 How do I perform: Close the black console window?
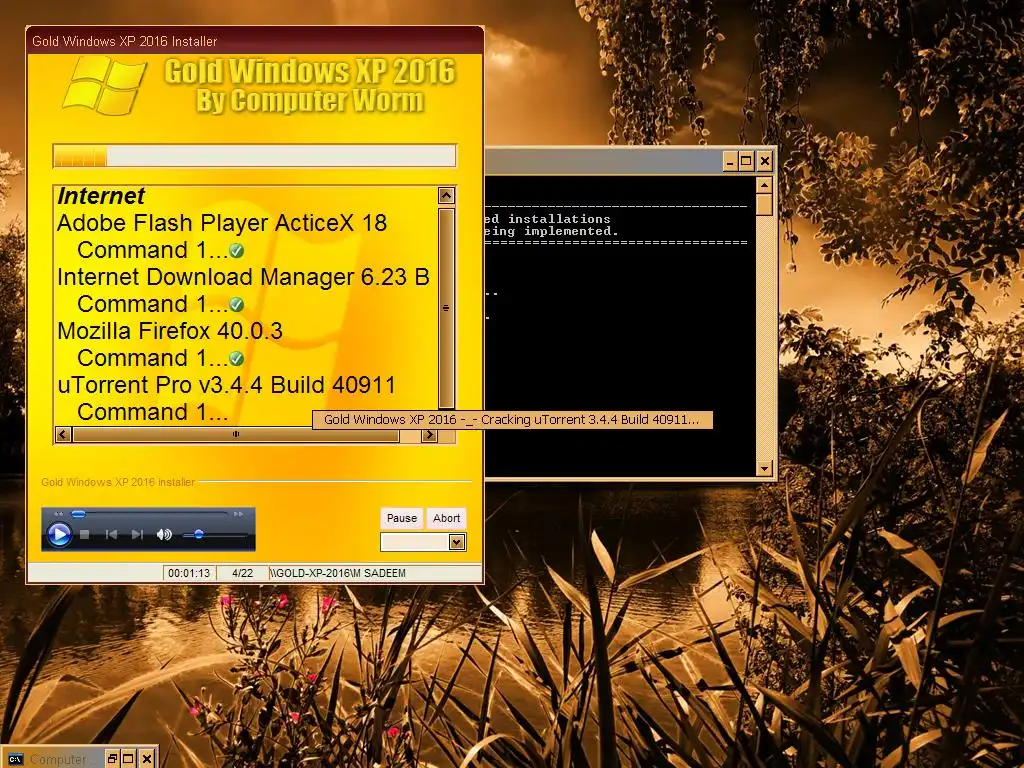tap(765, 161)
